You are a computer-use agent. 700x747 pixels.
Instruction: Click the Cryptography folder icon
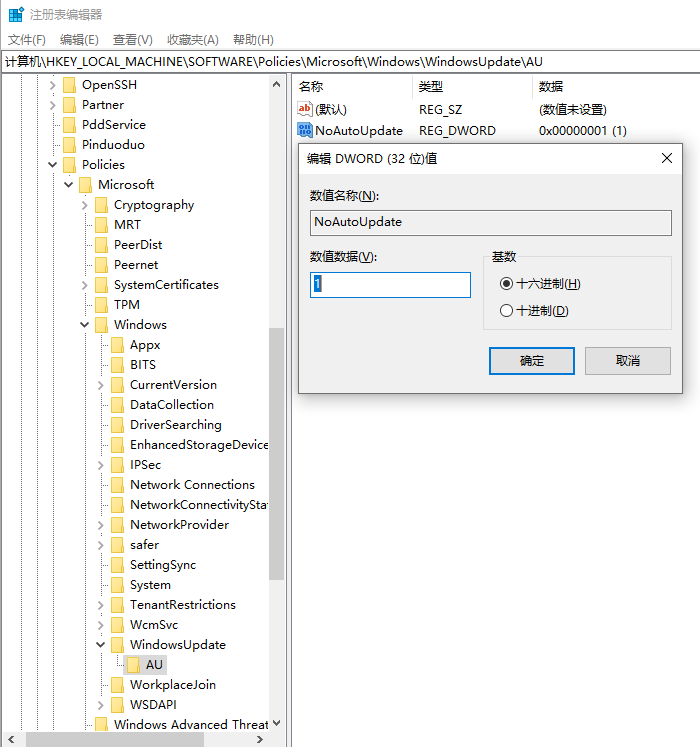tap(101, 205)
